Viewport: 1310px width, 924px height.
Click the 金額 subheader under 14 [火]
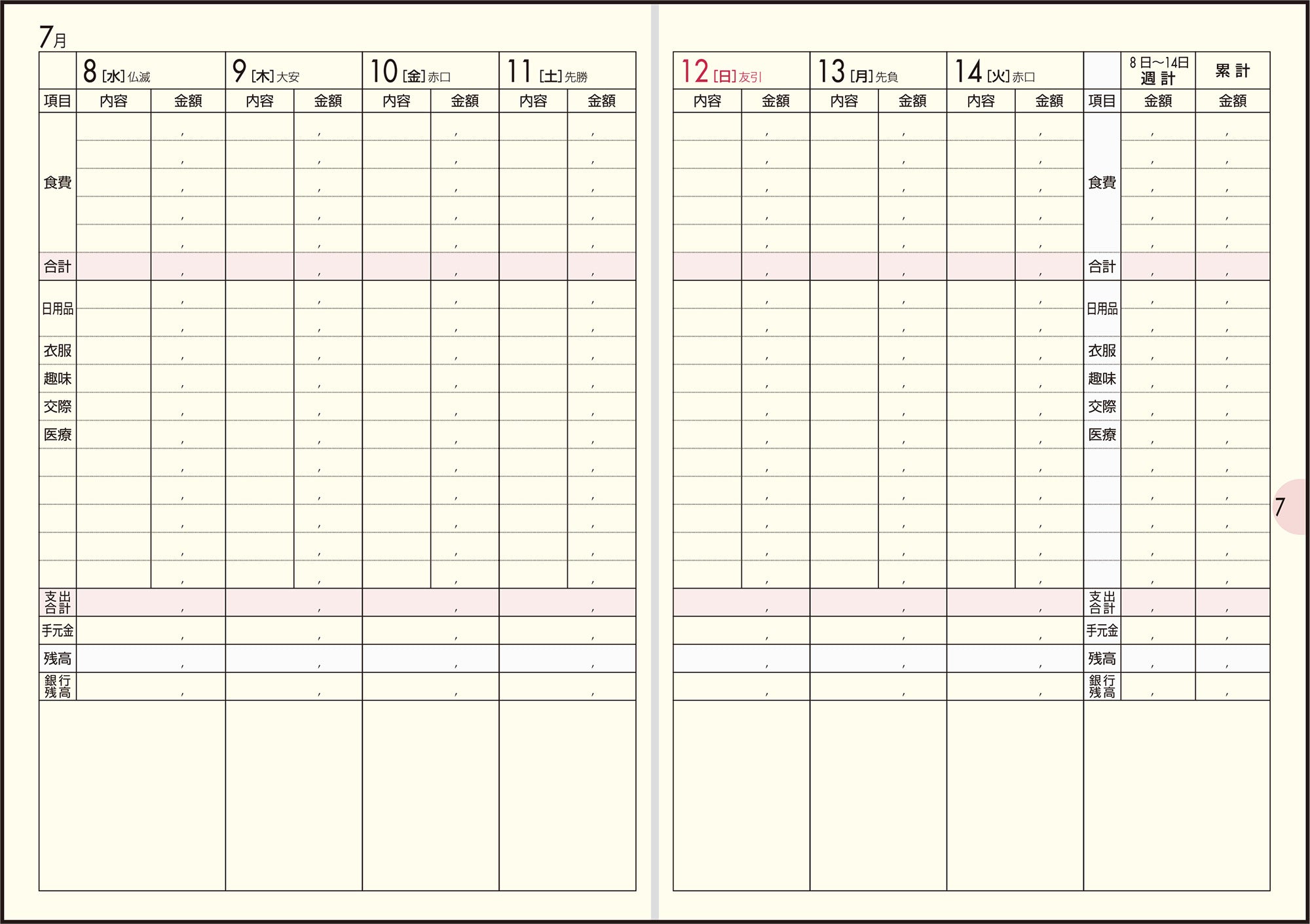coord(1049,101)
